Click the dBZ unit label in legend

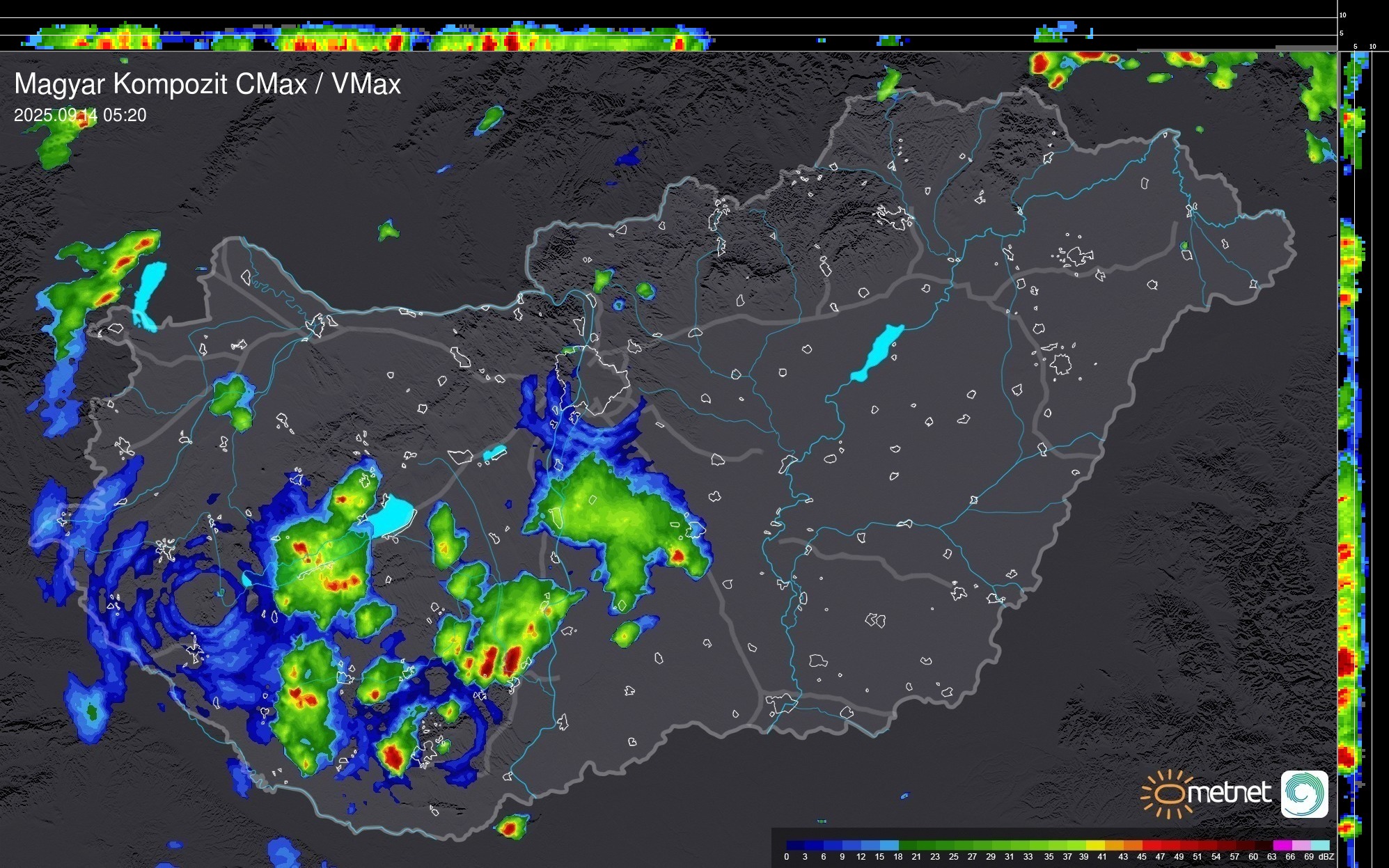[x=1326, y=857]
